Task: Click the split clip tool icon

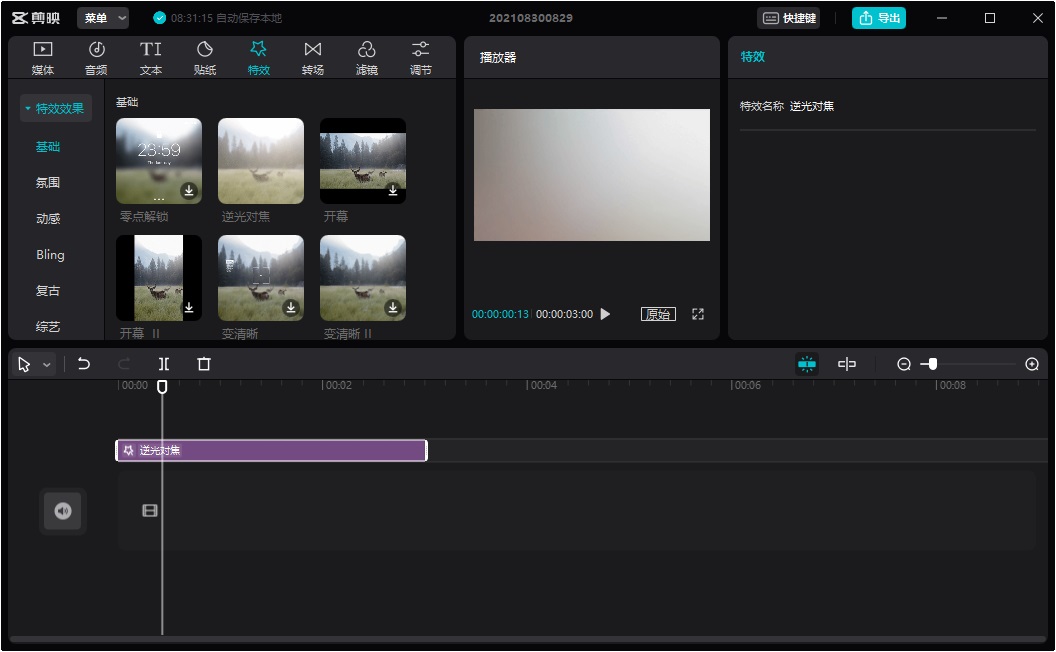Action: [x=164, y=364]
